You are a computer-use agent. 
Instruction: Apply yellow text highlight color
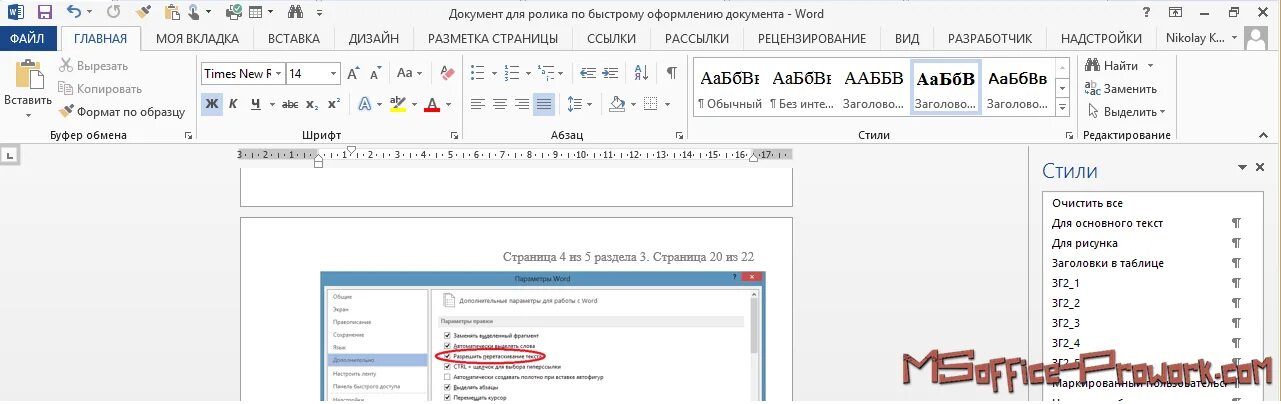pos(397,104)
